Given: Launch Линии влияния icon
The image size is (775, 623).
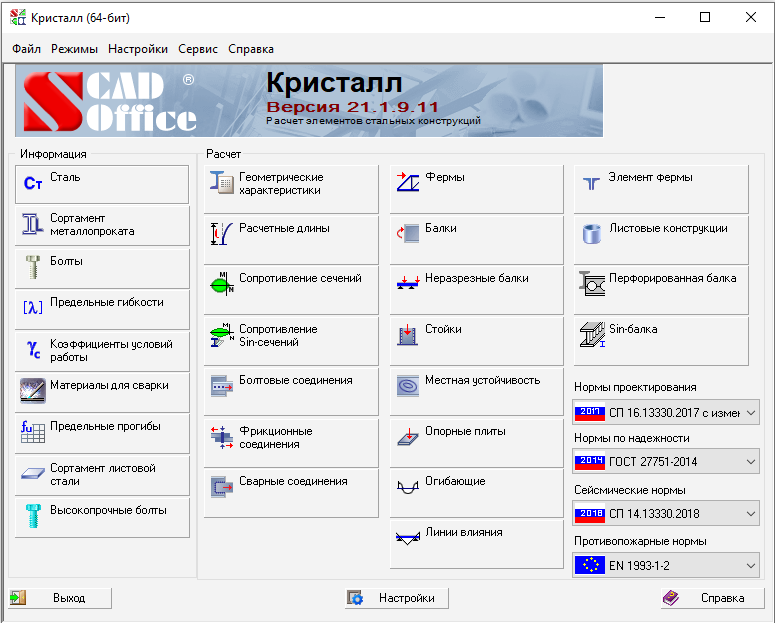Looking at the screenshot, I should [408, 538].
